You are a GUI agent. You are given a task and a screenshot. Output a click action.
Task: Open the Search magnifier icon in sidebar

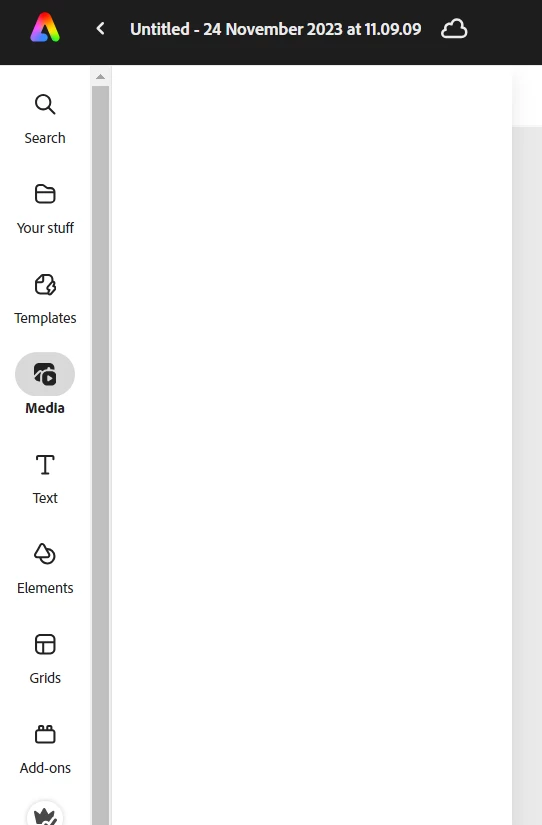point(45,104)
